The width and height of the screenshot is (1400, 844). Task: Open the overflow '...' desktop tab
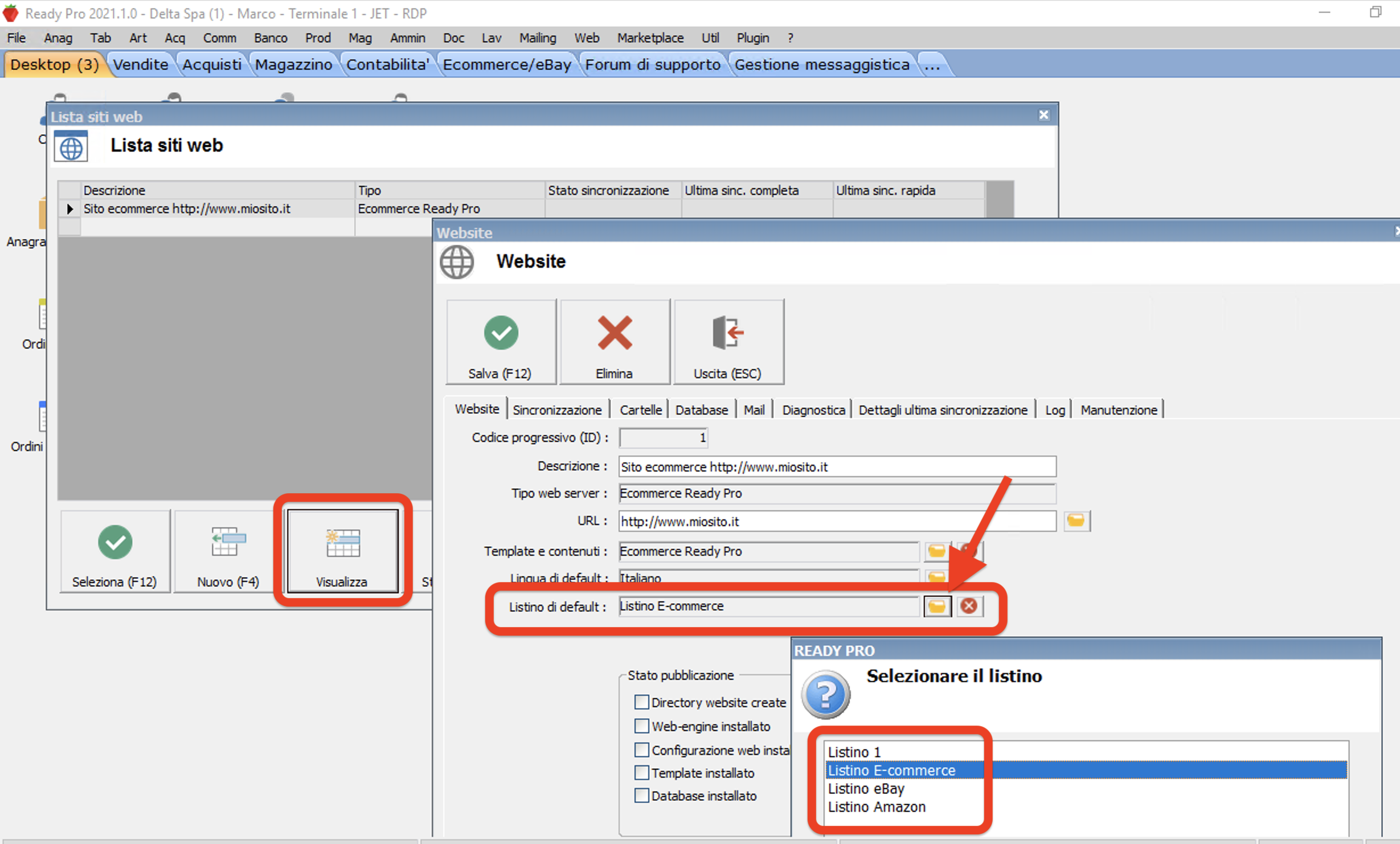pos(932,64)
